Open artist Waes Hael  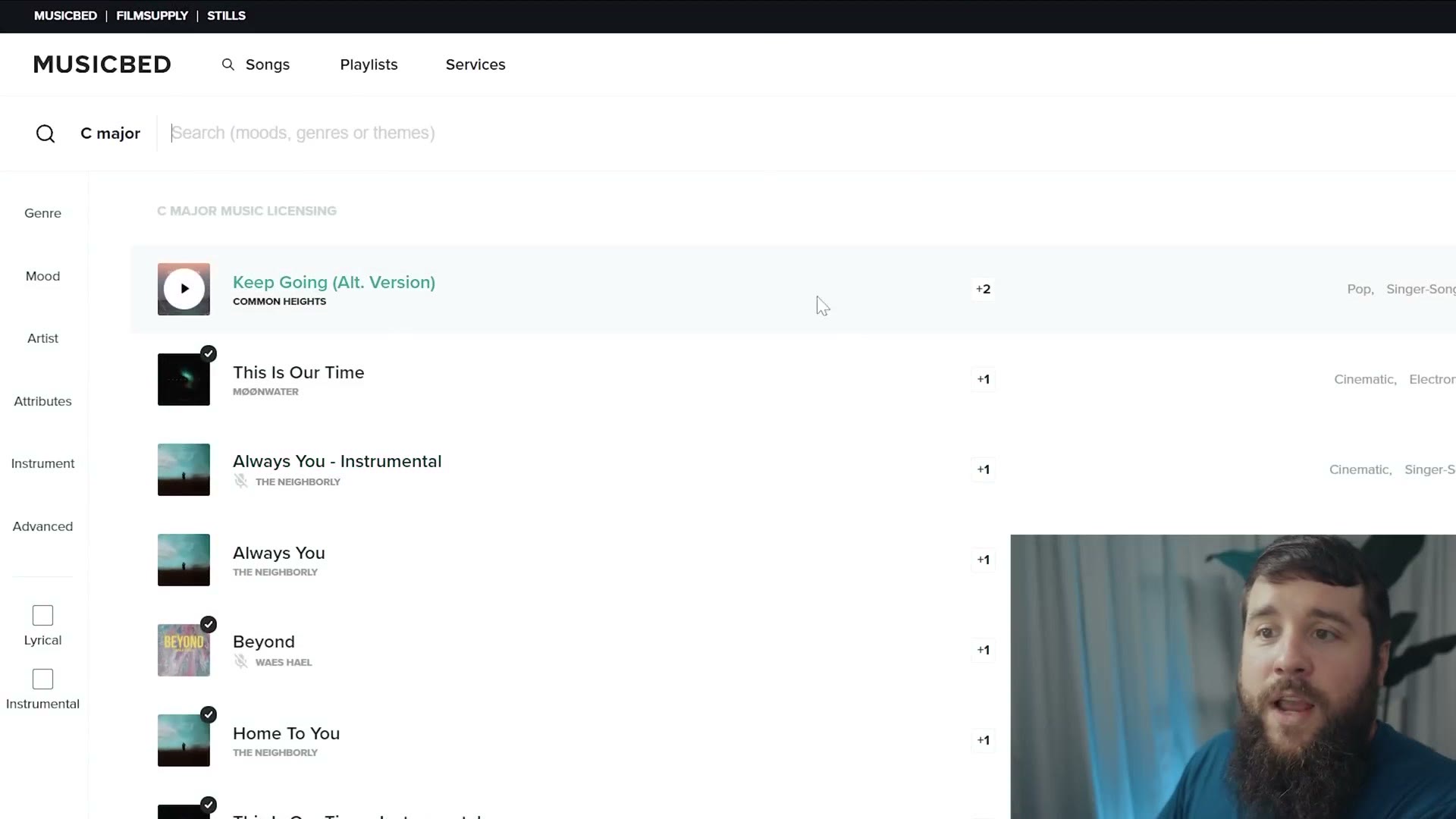(284, 663)
